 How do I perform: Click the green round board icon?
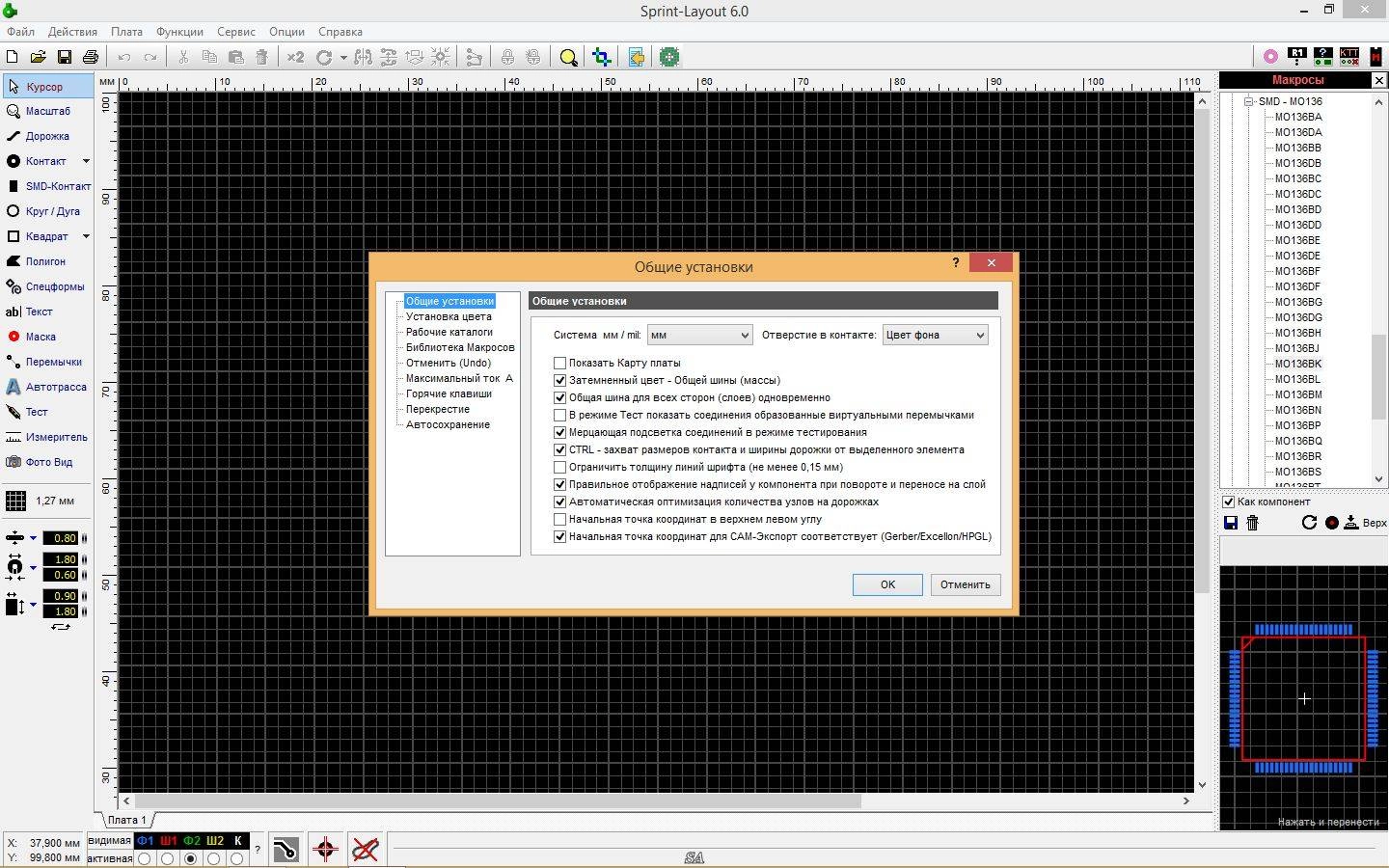click(x=668, y=57)
